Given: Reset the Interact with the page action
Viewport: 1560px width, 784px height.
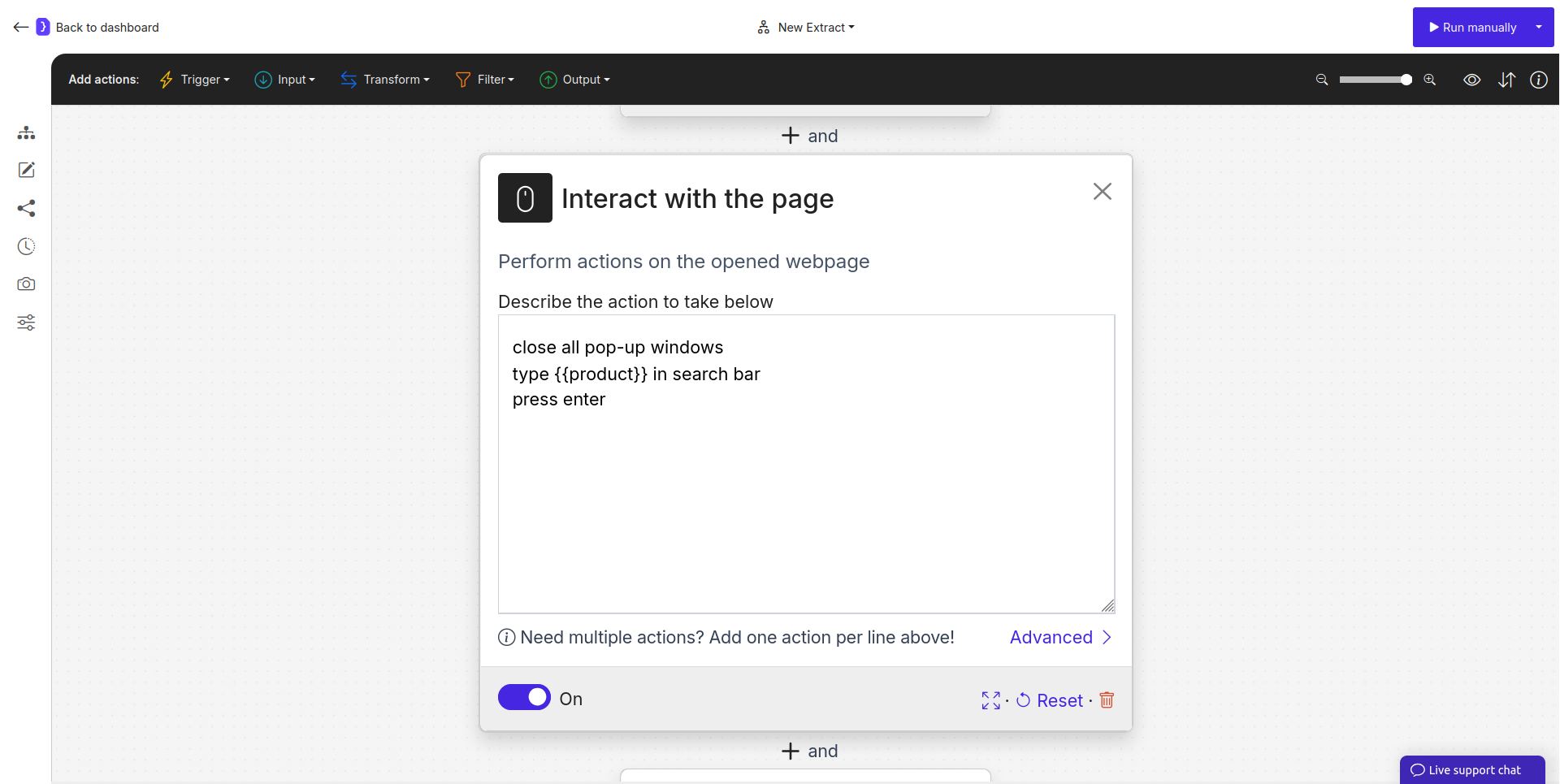Looking at the screenshot, I should pos(1050,700).
